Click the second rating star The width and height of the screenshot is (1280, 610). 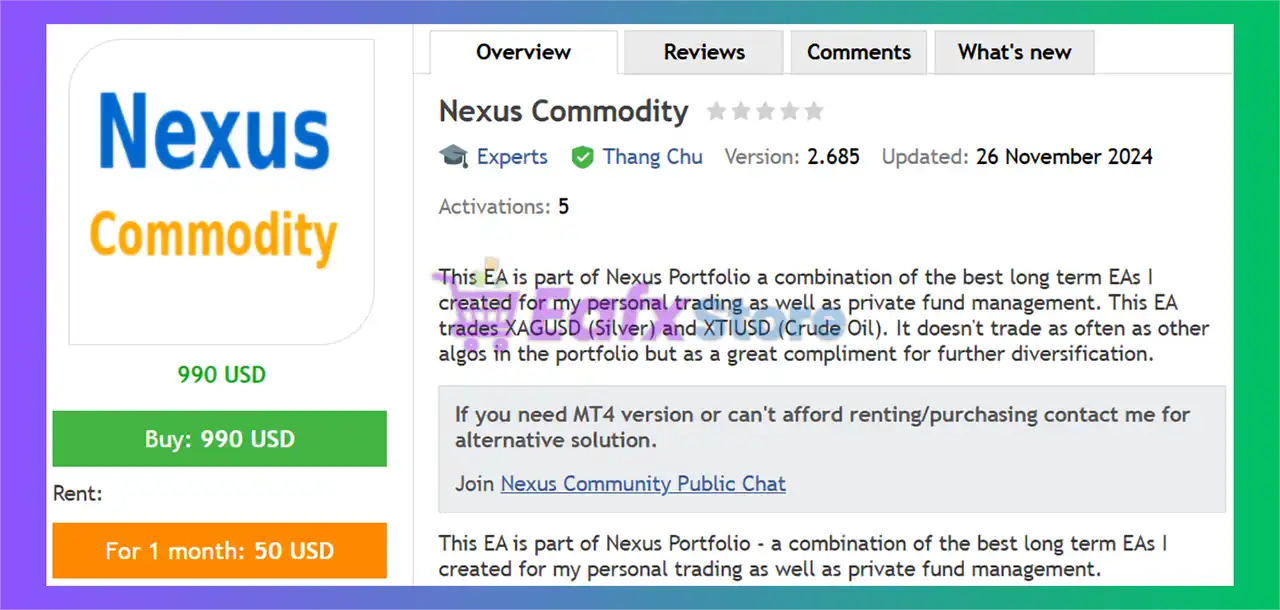(x=741, y=111)
